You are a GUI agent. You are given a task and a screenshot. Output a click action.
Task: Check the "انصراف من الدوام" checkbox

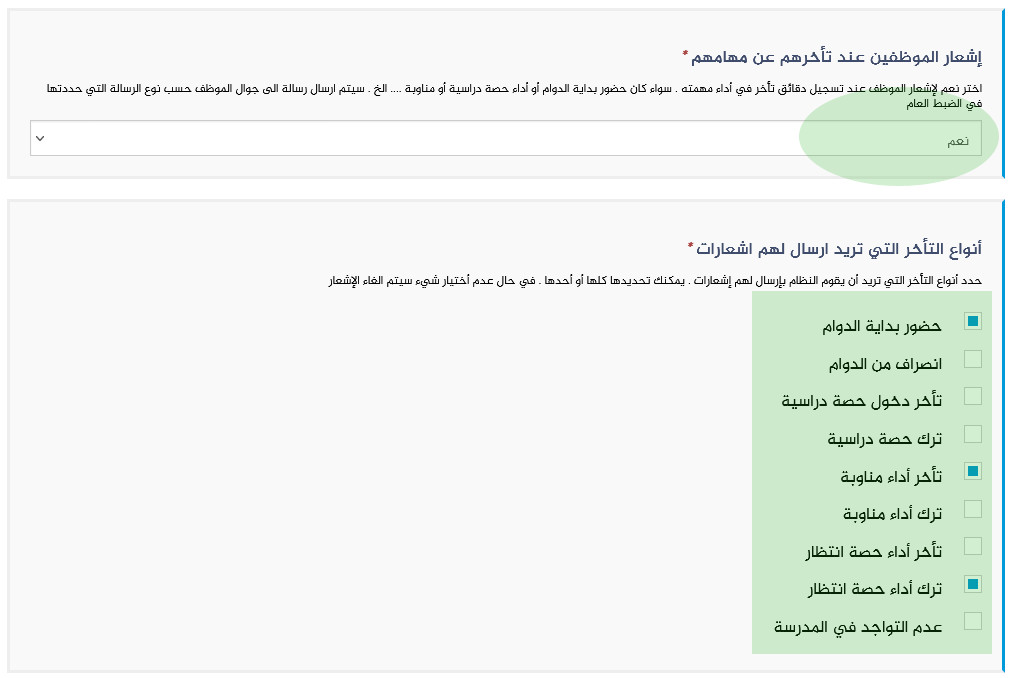coord(972,359)
